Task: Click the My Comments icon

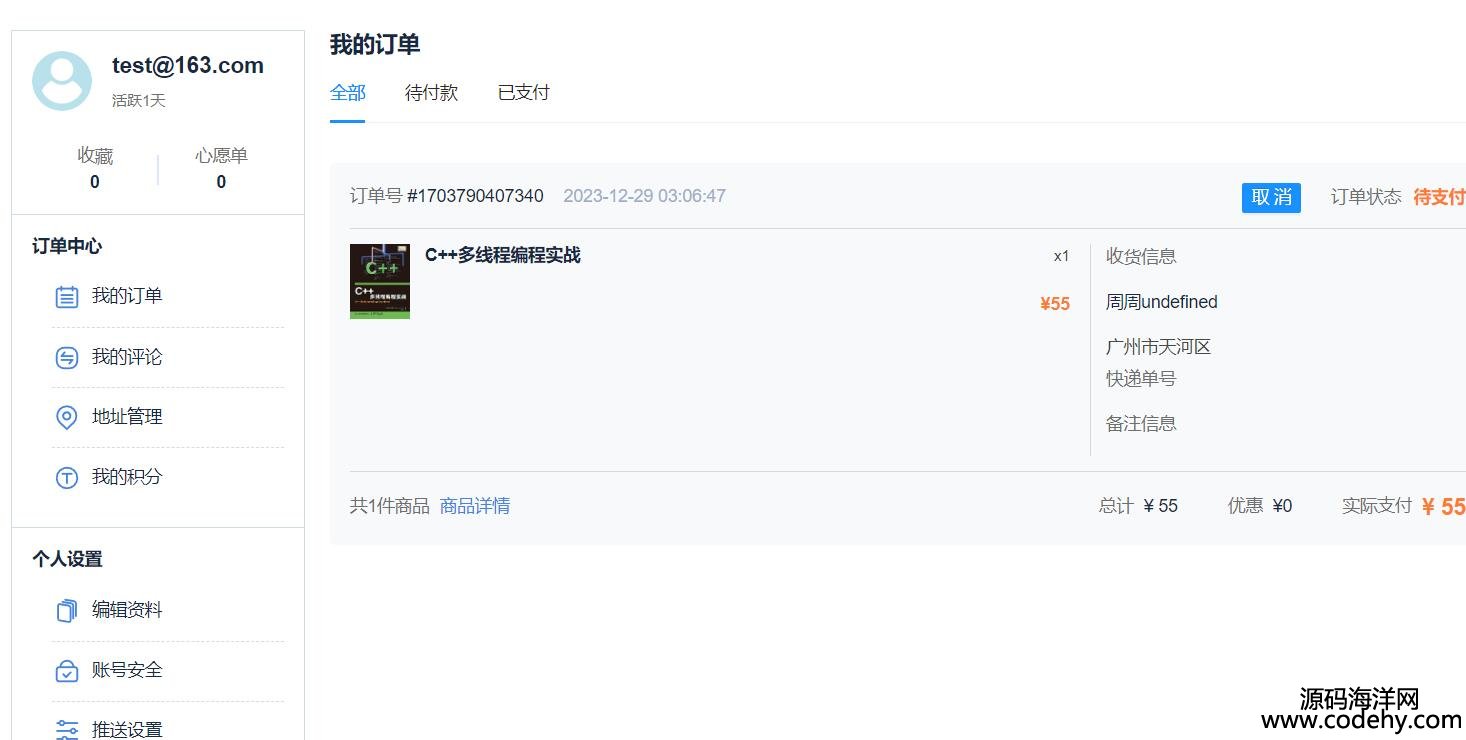Action: pyautogui.click(x=67, y=357)
